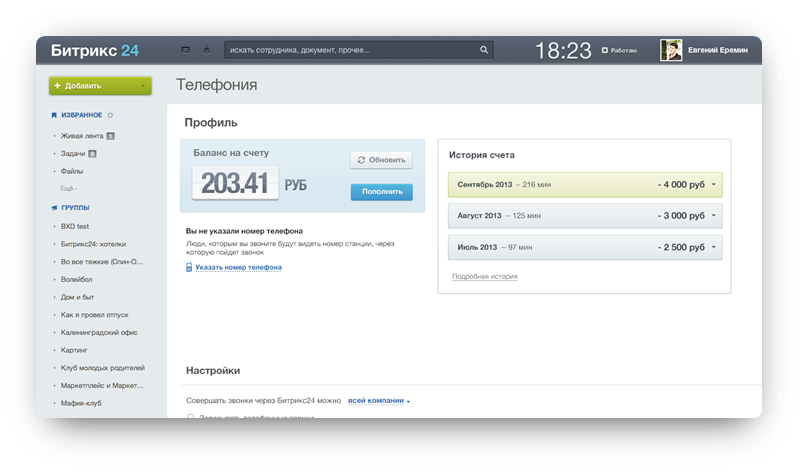802x472 pixels.
Task: Click the magnifier icon in search box
Action: pyautogui.click(x=484, y=50)
